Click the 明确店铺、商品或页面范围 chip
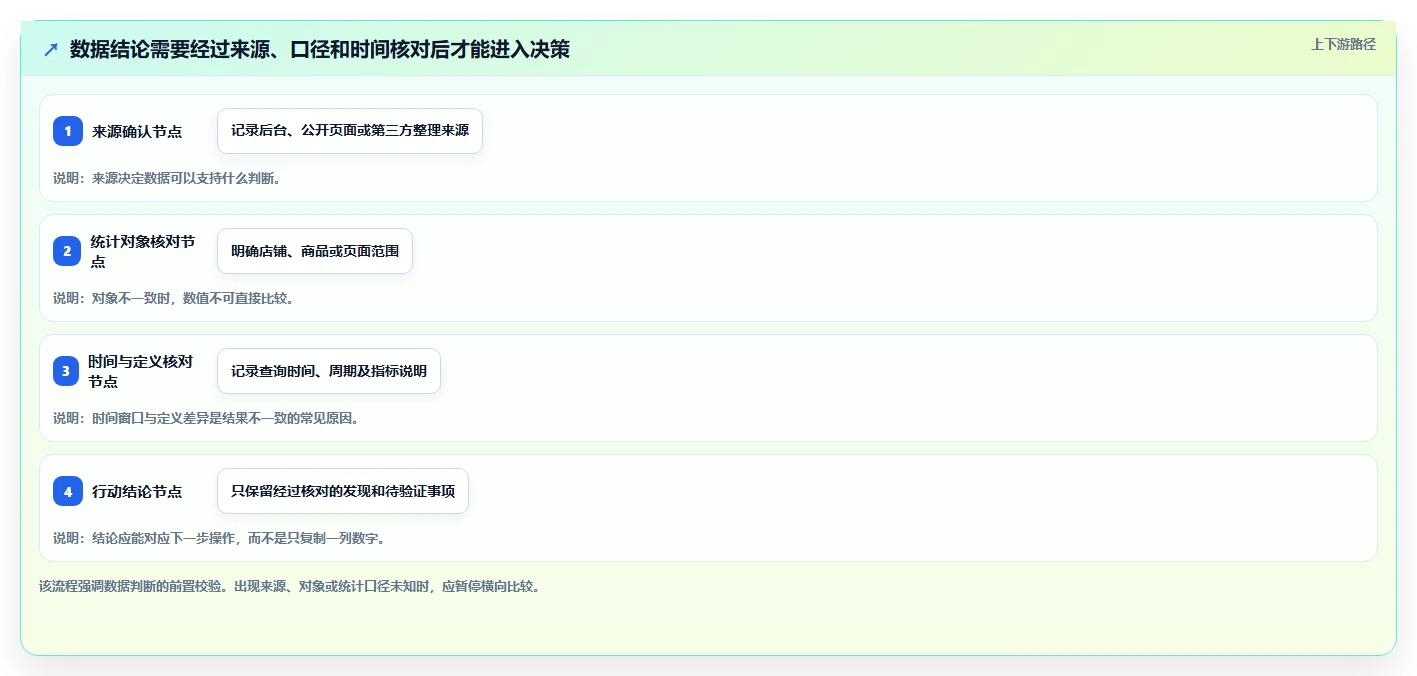Viewport: 1417px width, 676px height. coord(315,251)
